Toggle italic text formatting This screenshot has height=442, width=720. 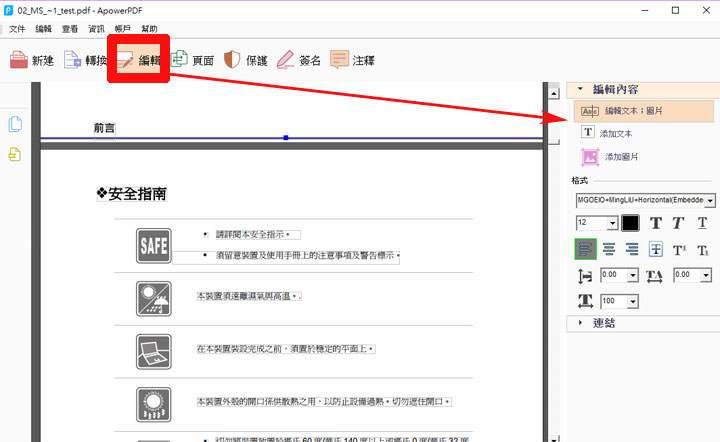(678, 223)
